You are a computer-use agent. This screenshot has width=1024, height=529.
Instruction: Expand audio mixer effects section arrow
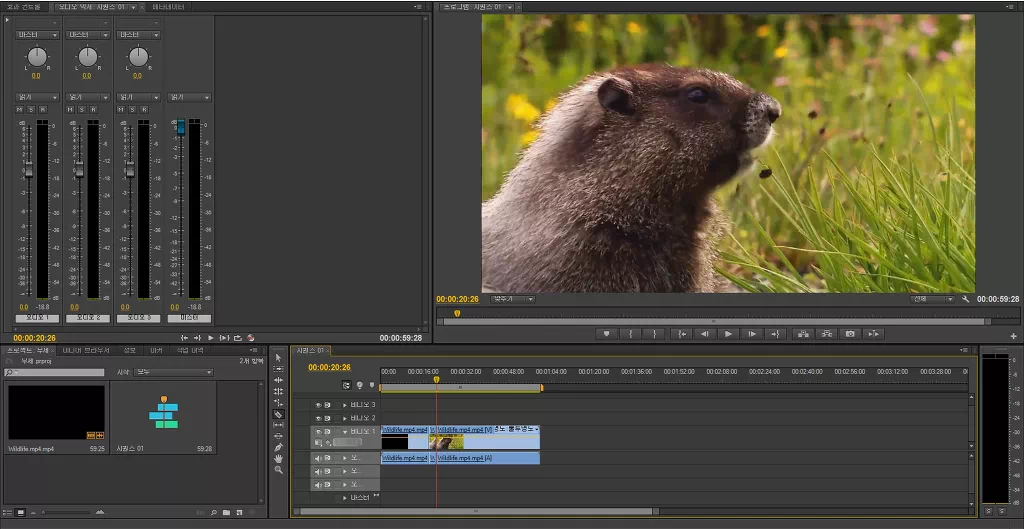(7, 20)
